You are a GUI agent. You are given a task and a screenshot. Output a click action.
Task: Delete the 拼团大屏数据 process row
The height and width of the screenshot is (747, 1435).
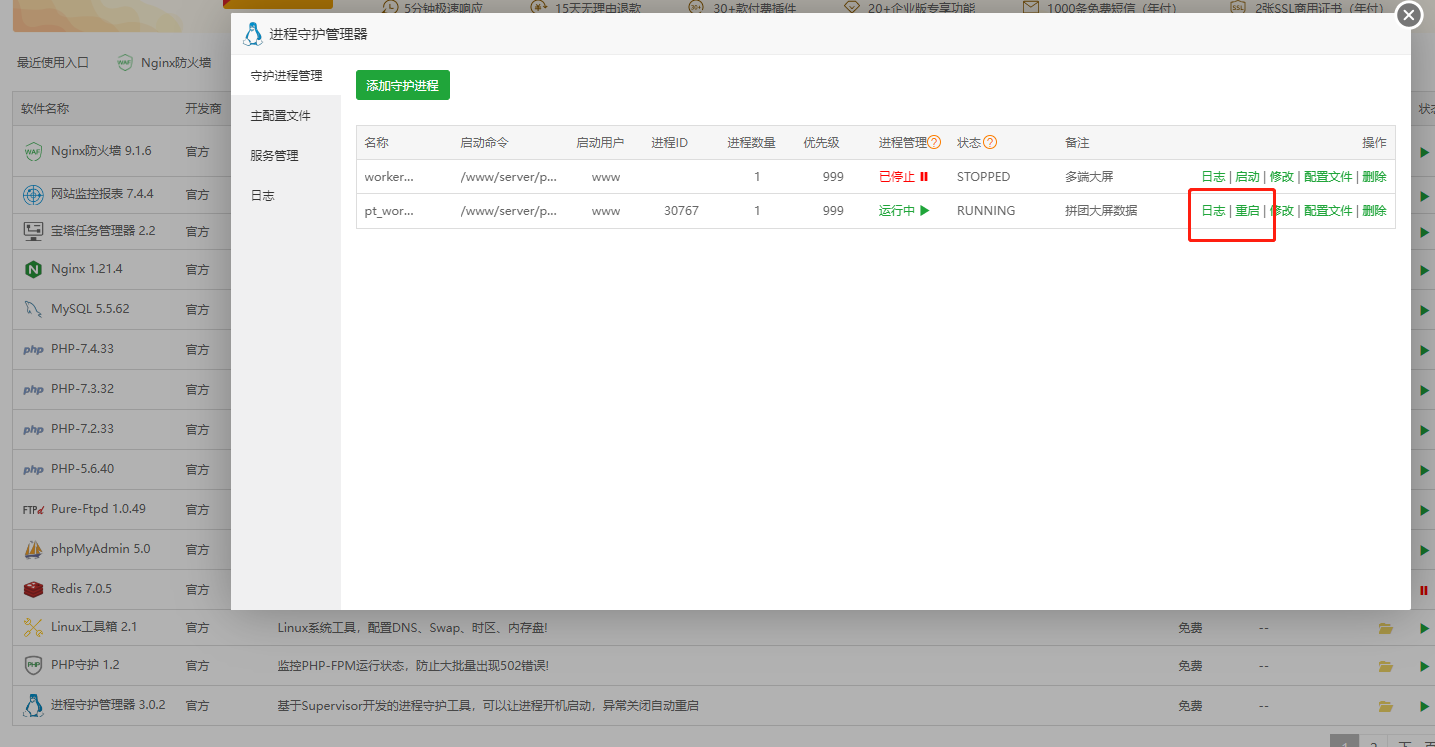point(1374,211)
